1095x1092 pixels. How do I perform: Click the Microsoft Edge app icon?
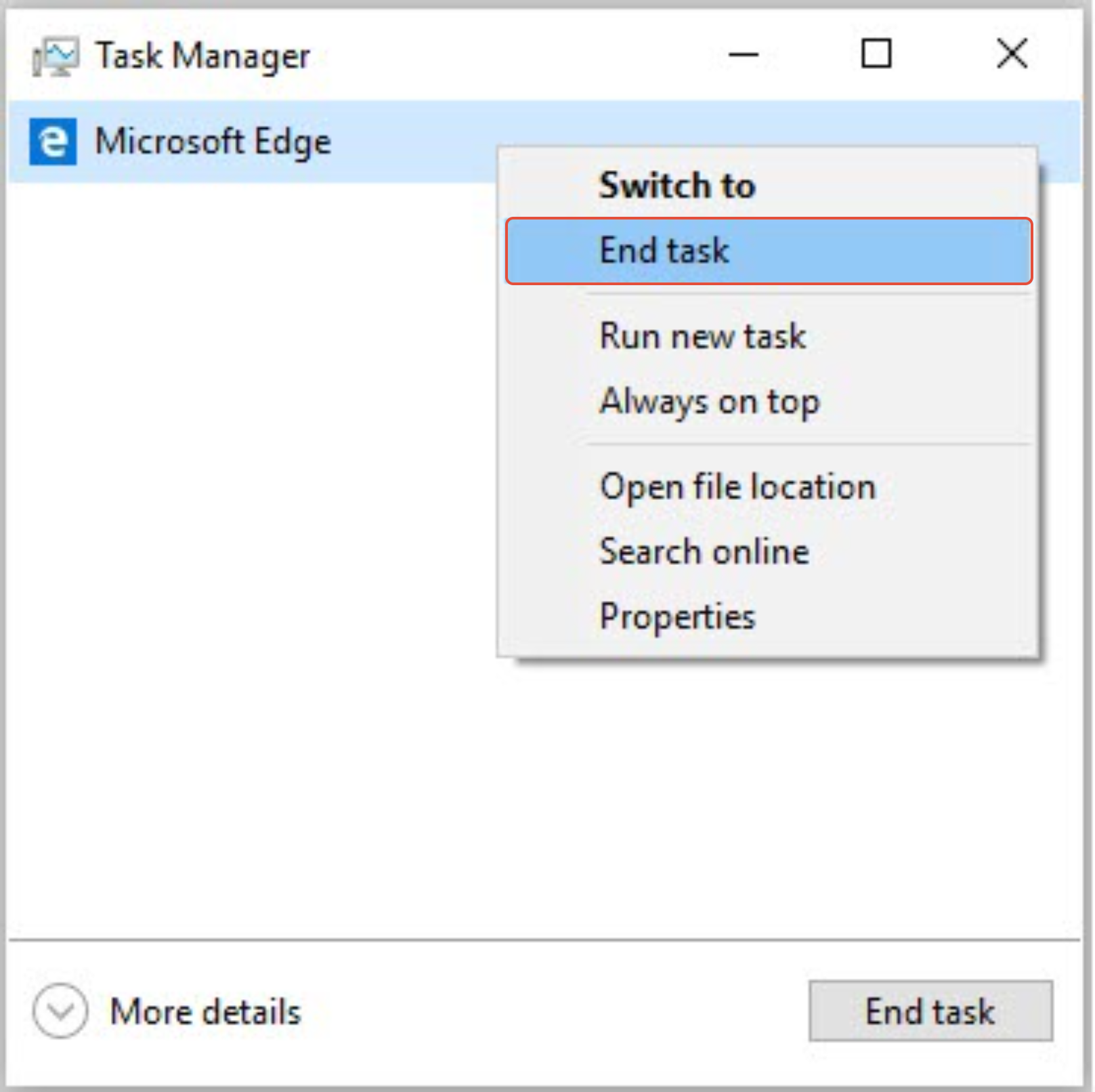[53, 142]
